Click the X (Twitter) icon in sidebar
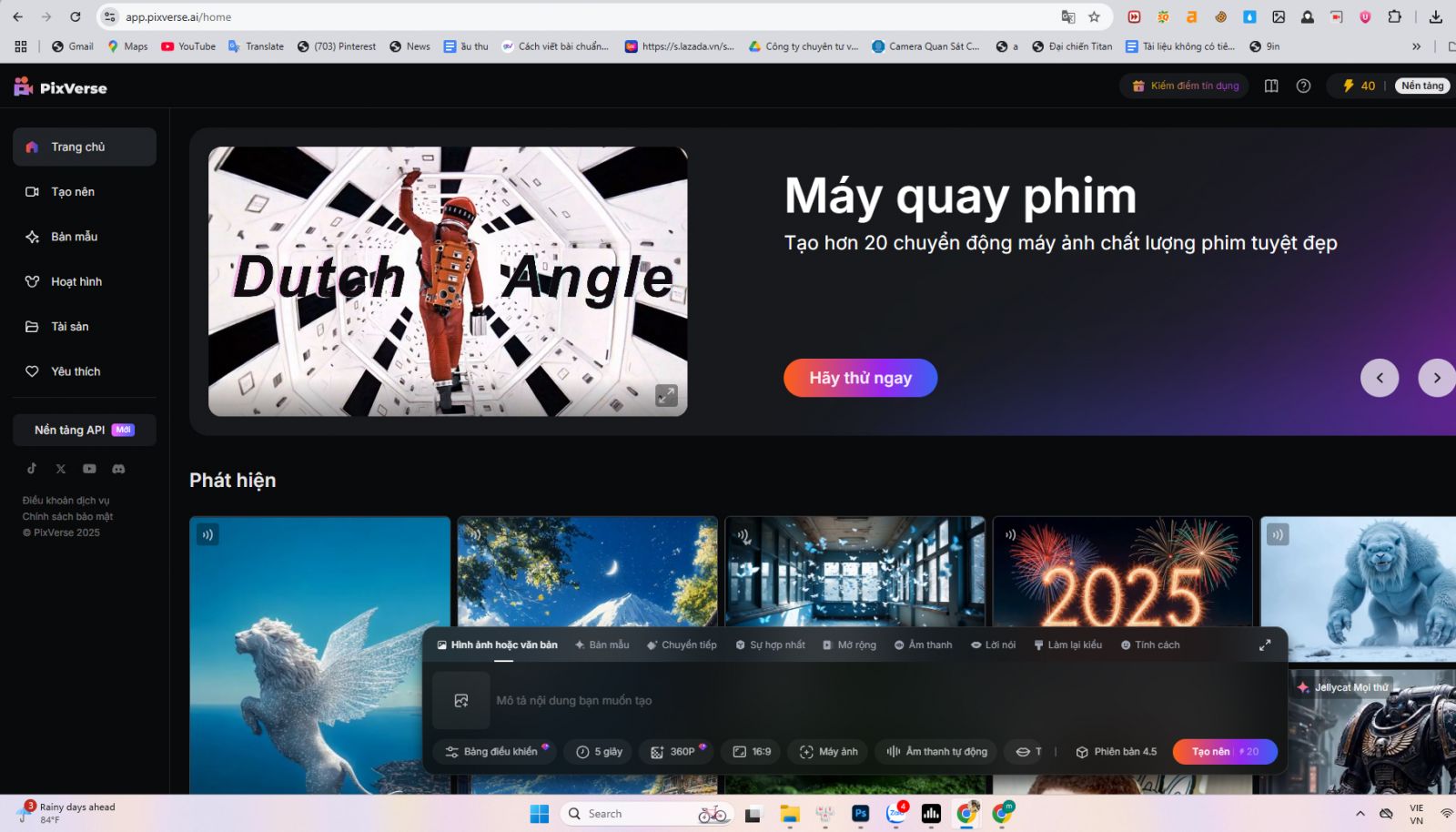This screenshot has height=832, width=1456. tap(61, 469)
